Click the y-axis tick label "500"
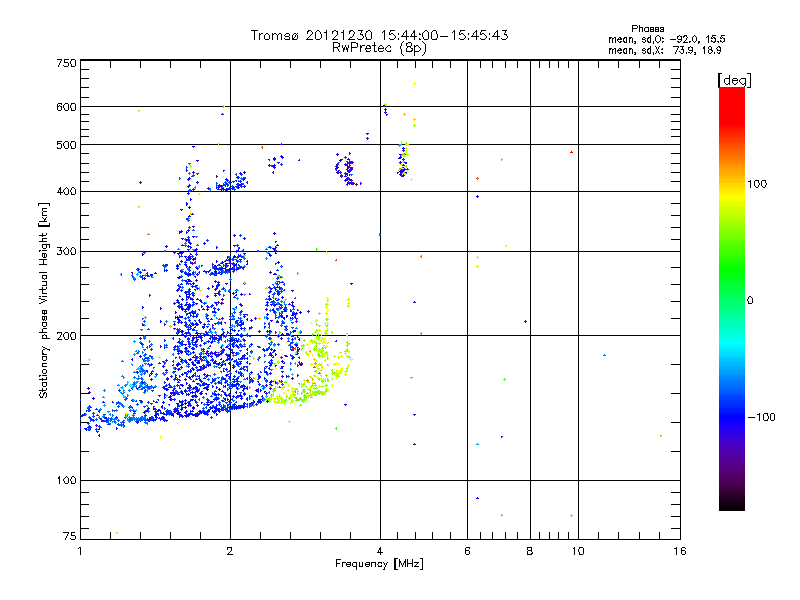The image size is (800, 600). pyautogui.click(x=67, y=145)
